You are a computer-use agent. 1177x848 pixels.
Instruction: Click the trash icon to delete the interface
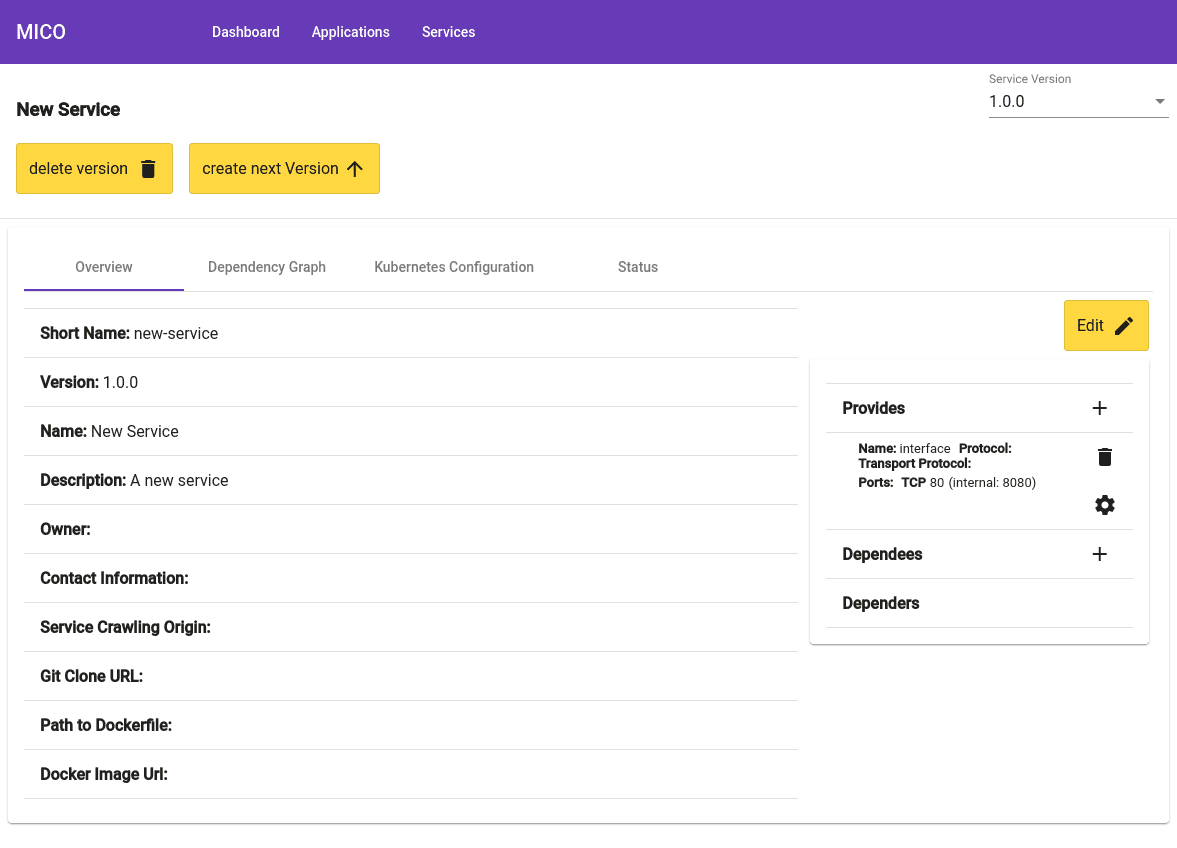(x=1104, y=456)
